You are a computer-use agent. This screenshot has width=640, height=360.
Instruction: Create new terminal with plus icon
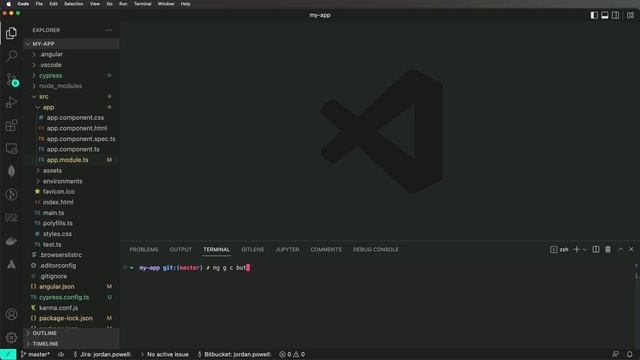[x=576, y=249]
